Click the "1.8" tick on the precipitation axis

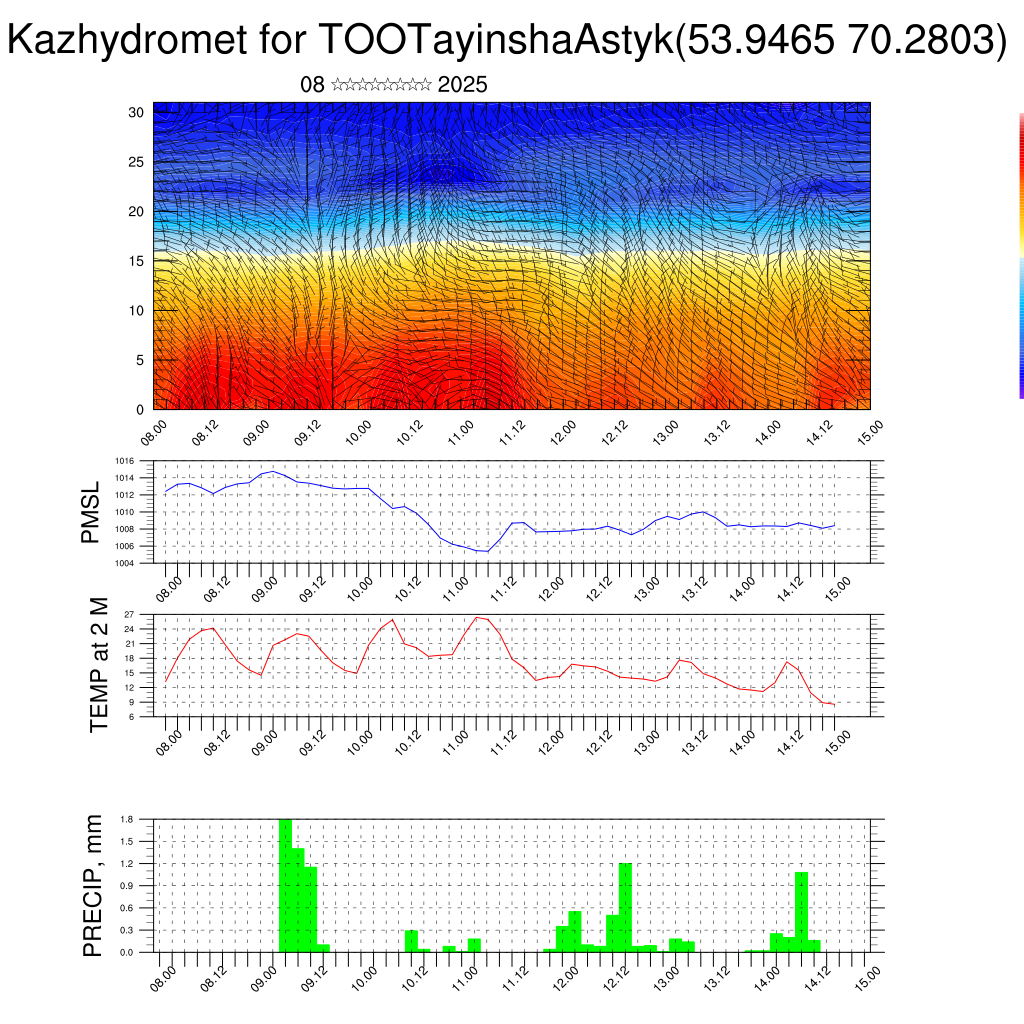tap(127, 819)
